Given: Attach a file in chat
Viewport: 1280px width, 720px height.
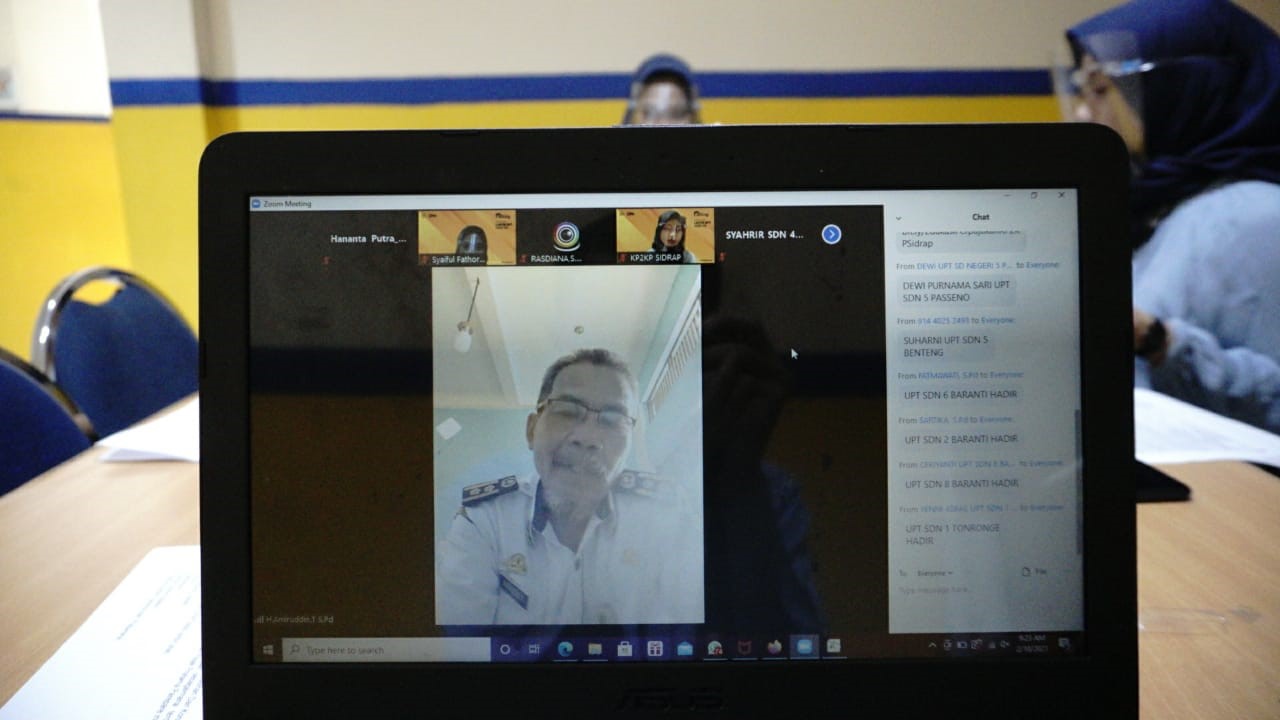Looking at the screenshot, I should pyautogui.click(x=1033, y=572).
